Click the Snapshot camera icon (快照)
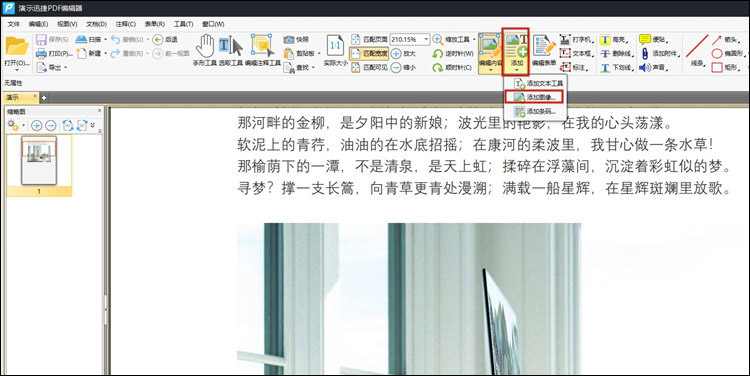The image size is (750, 376). coord(288,39)
